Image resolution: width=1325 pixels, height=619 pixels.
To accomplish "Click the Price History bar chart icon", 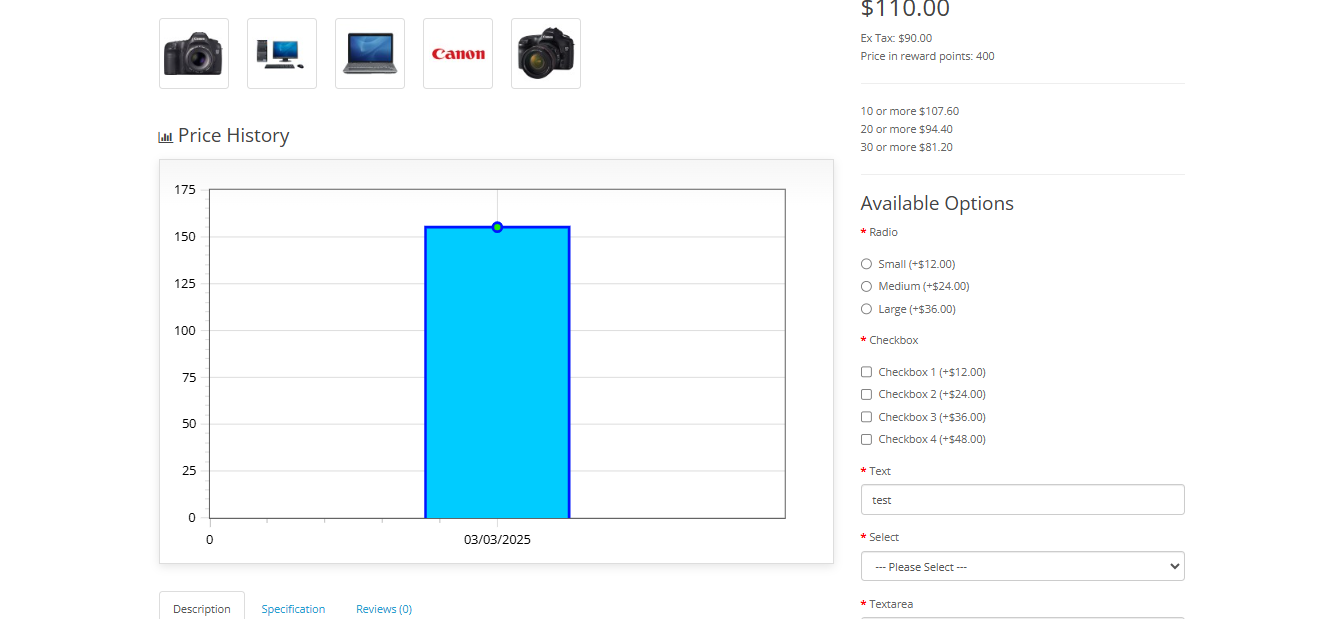I will click(166, 137).
